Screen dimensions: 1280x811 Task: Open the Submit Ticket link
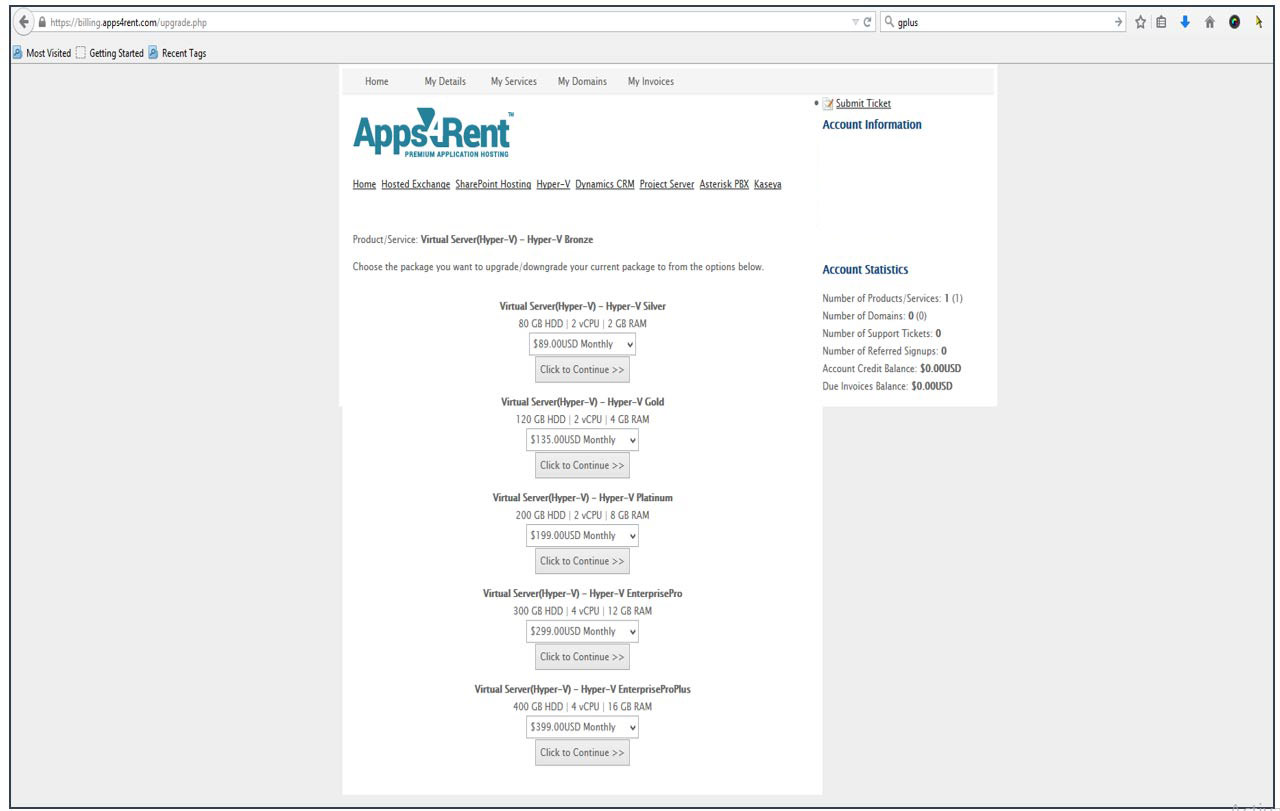pos(863,104)
